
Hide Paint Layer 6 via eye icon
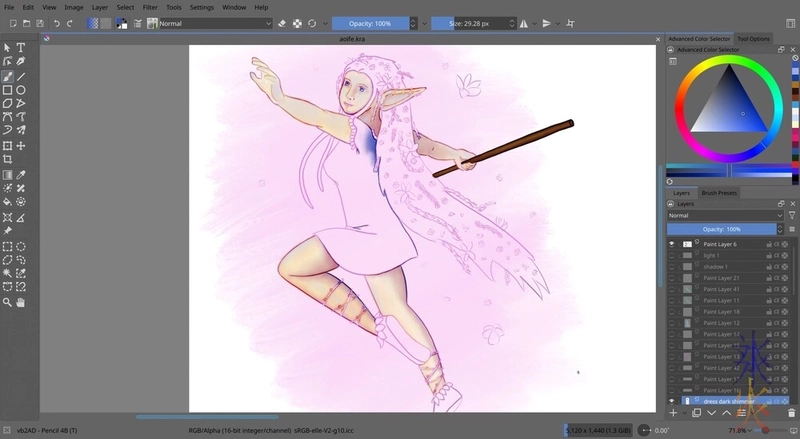[672, 244]
